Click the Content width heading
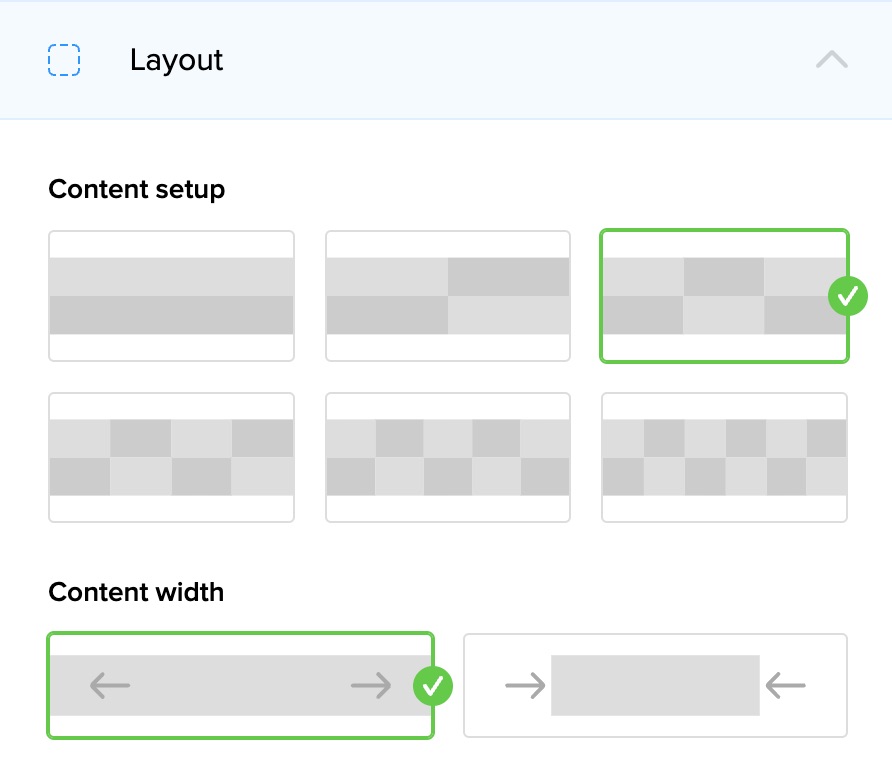This screenshot has height=784, width=892. click(x=136, y=592)
